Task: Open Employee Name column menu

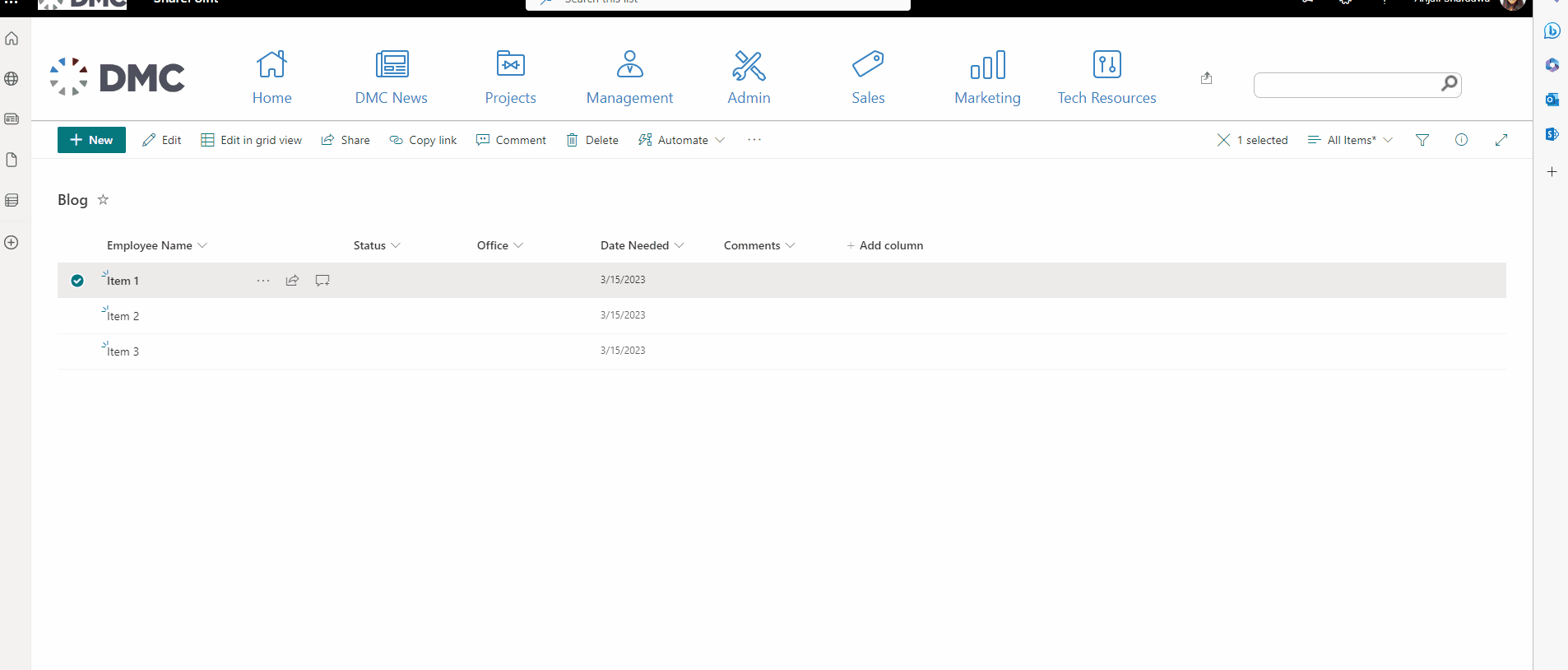Action: pos(156,245)
